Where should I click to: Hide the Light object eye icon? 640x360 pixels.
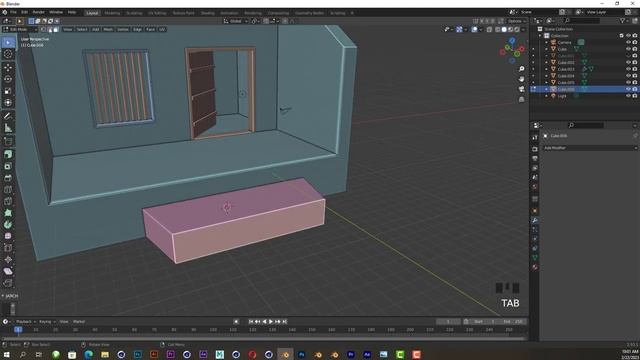[628, 96]
